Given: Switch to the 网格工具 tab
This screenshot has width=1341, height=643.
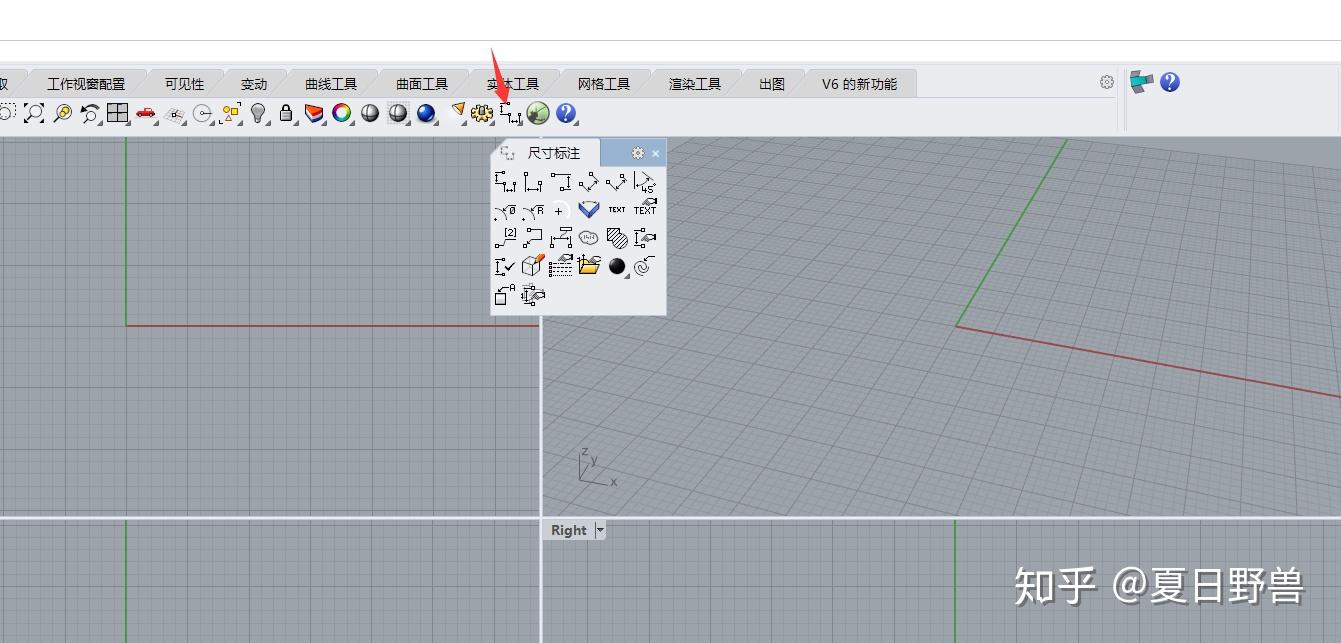Looking at the screenshot, I should pyautogui.click(x=604, y=84).
